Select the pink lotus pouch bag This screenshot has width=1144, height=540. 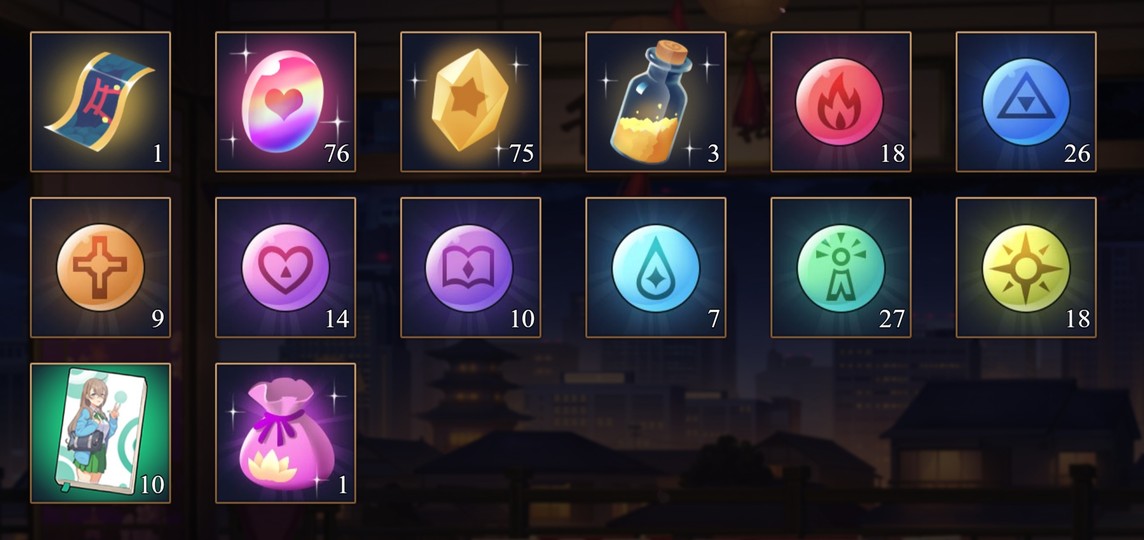coord(285,433)
